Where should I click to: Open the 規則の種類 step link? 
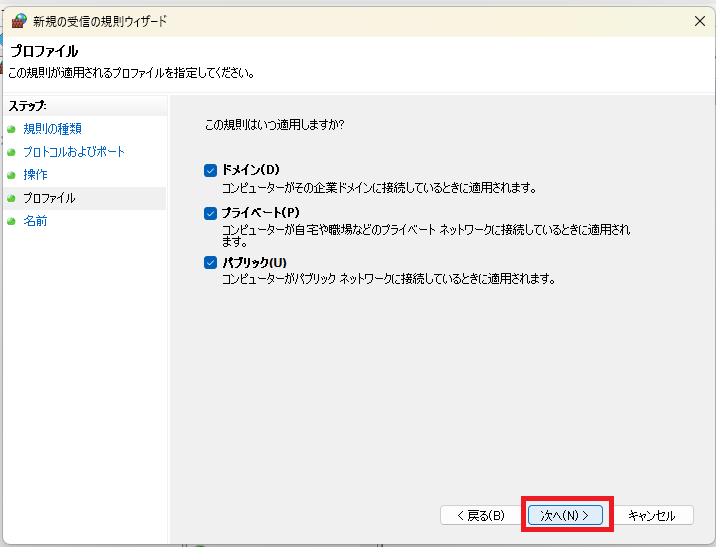point(53,129)
